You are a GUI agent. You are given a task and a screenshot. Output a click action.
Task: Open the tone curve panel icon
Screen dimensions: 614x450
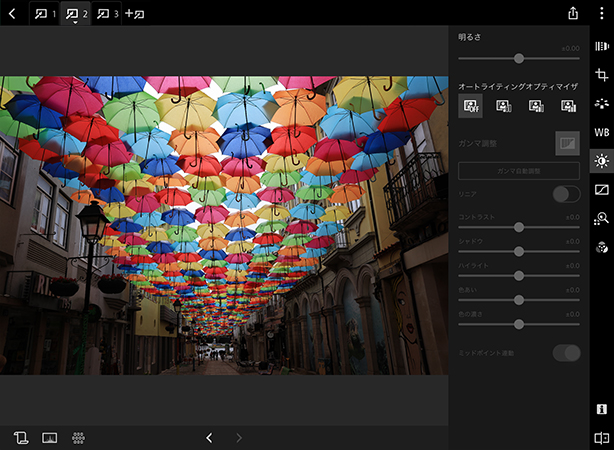pos(601,189)
